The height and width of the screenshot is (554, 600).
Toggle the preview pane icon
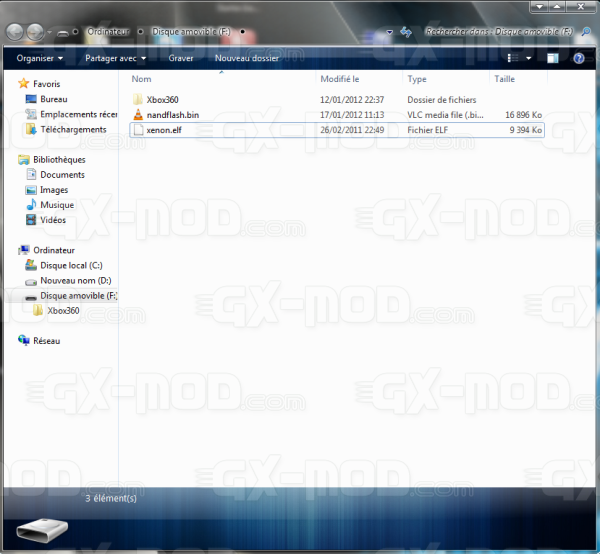point(553,58)
